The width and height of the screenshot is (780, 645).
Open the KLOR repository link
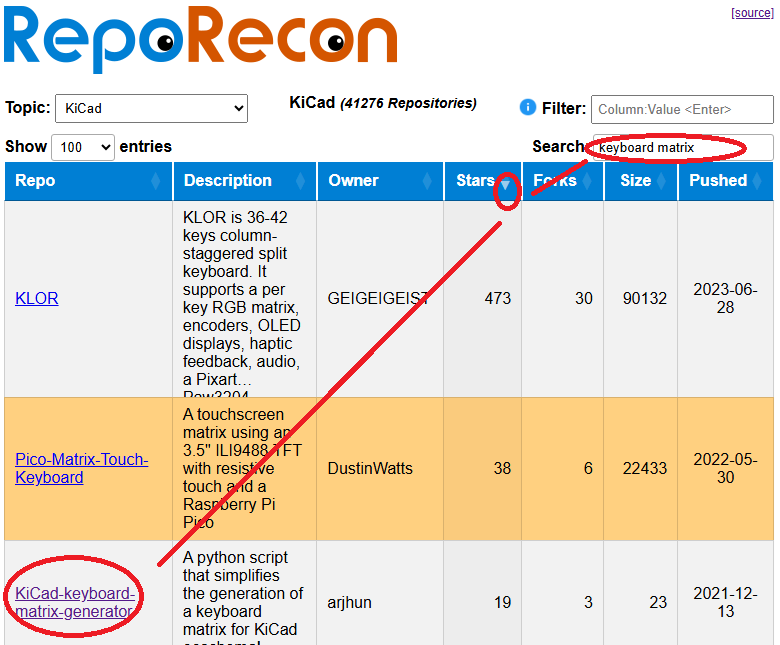tap(37, 299)
